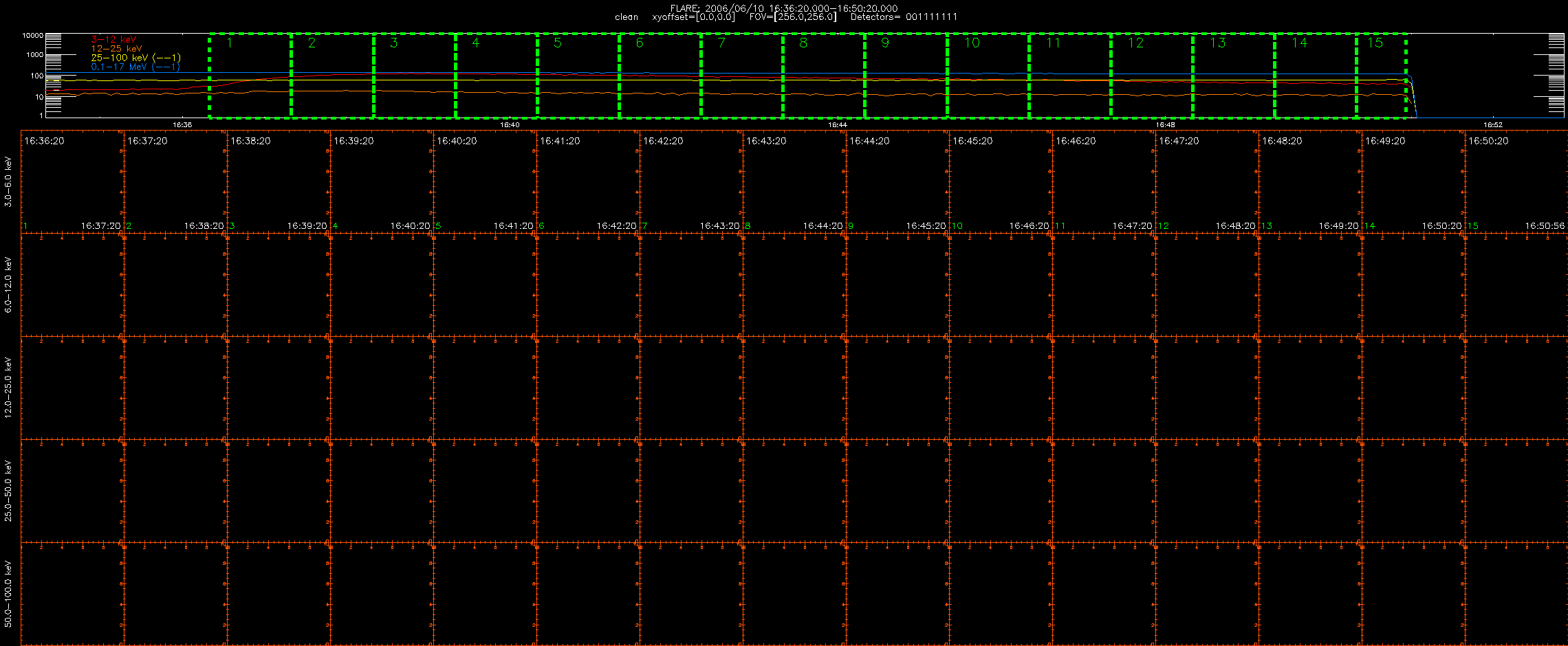The height and width of the screenshot is (646, 1568).
Task: Click the '12.0-25.0 keV' row label
Action: [8, 388]
